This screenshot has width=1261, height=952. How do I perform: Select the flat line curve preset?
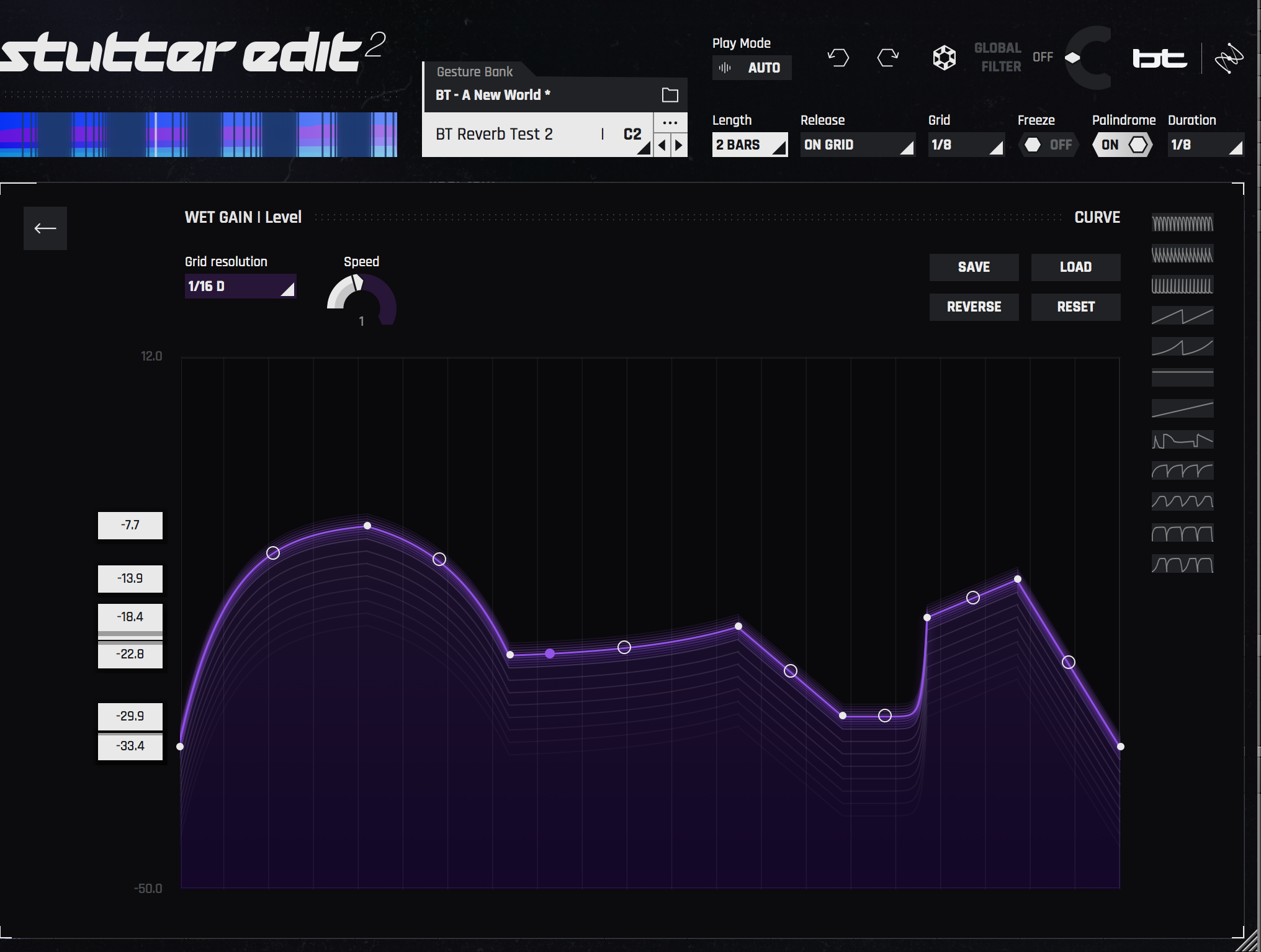(1182, 378)
